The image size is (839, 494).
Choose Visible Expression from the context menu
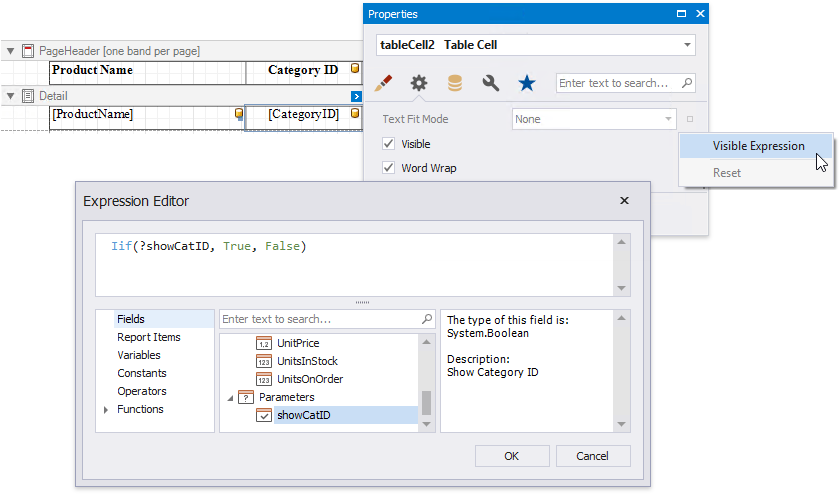point(758,146)
